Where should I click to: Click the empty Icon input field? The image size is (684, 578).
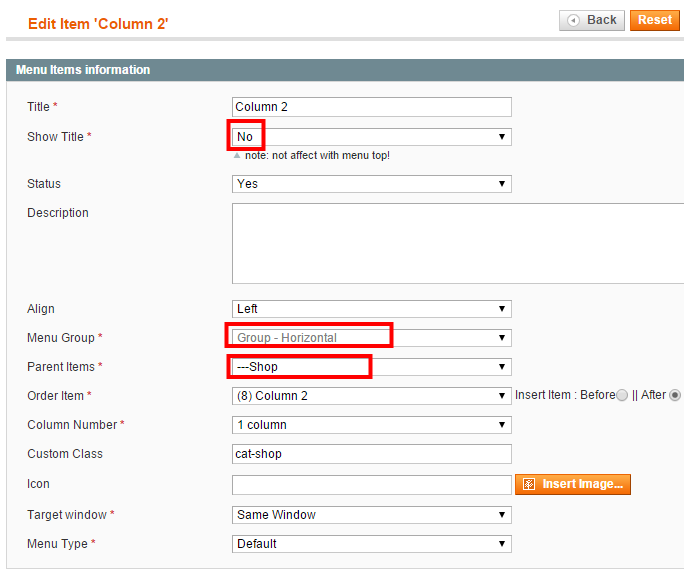(x=372, y=485)
